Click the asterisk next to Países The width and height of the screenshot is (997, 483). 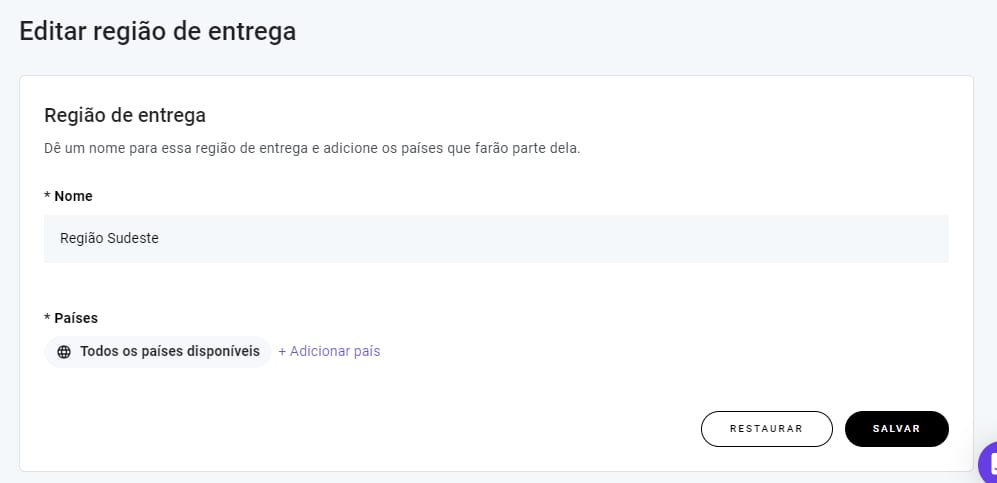tap(47, 318)
